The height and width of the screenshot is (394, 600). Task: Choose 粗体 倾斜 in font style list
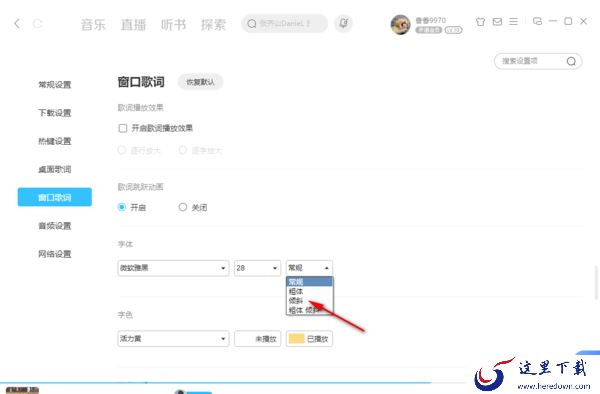pos(310,310)
